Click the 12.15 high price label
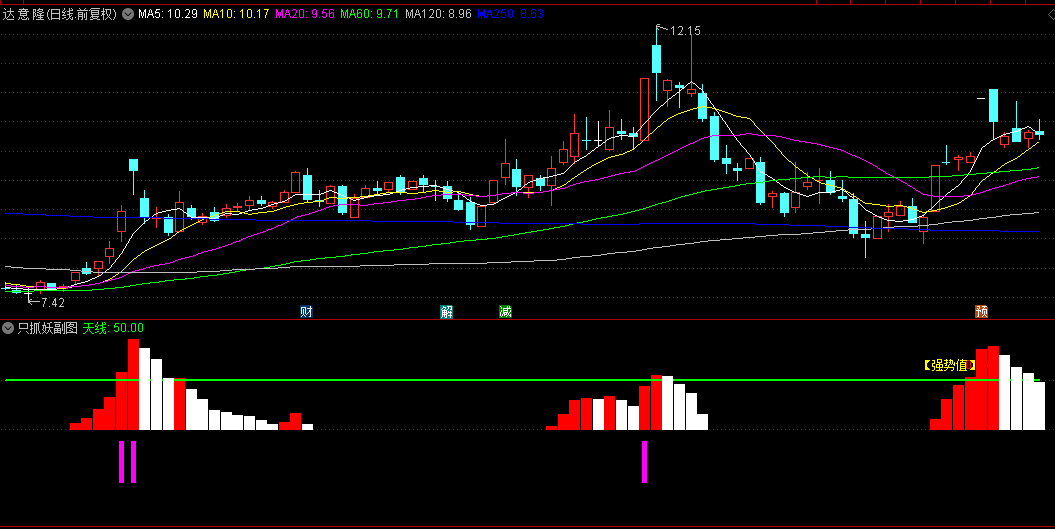Image resolution: width=1055 pixels, height=529 pixels. 685,30
